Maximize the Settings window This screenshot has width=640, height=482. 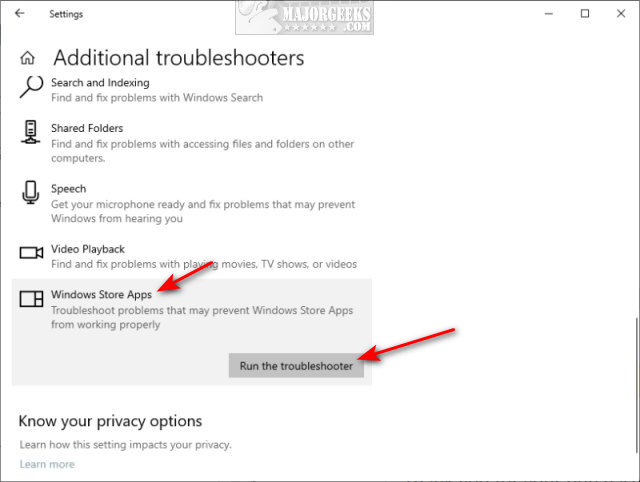coord(585,14)
